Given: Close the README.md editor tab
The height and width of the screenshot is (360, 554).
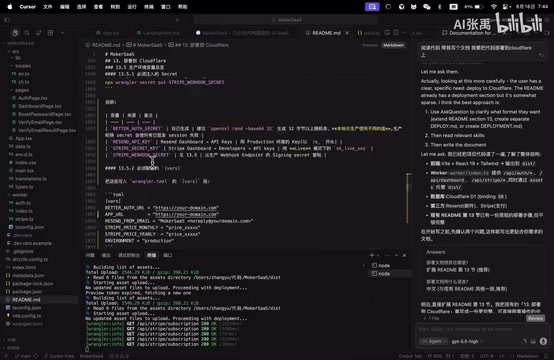Looking at the screenshot, I should pyautogui.click(x=347, y=33).
